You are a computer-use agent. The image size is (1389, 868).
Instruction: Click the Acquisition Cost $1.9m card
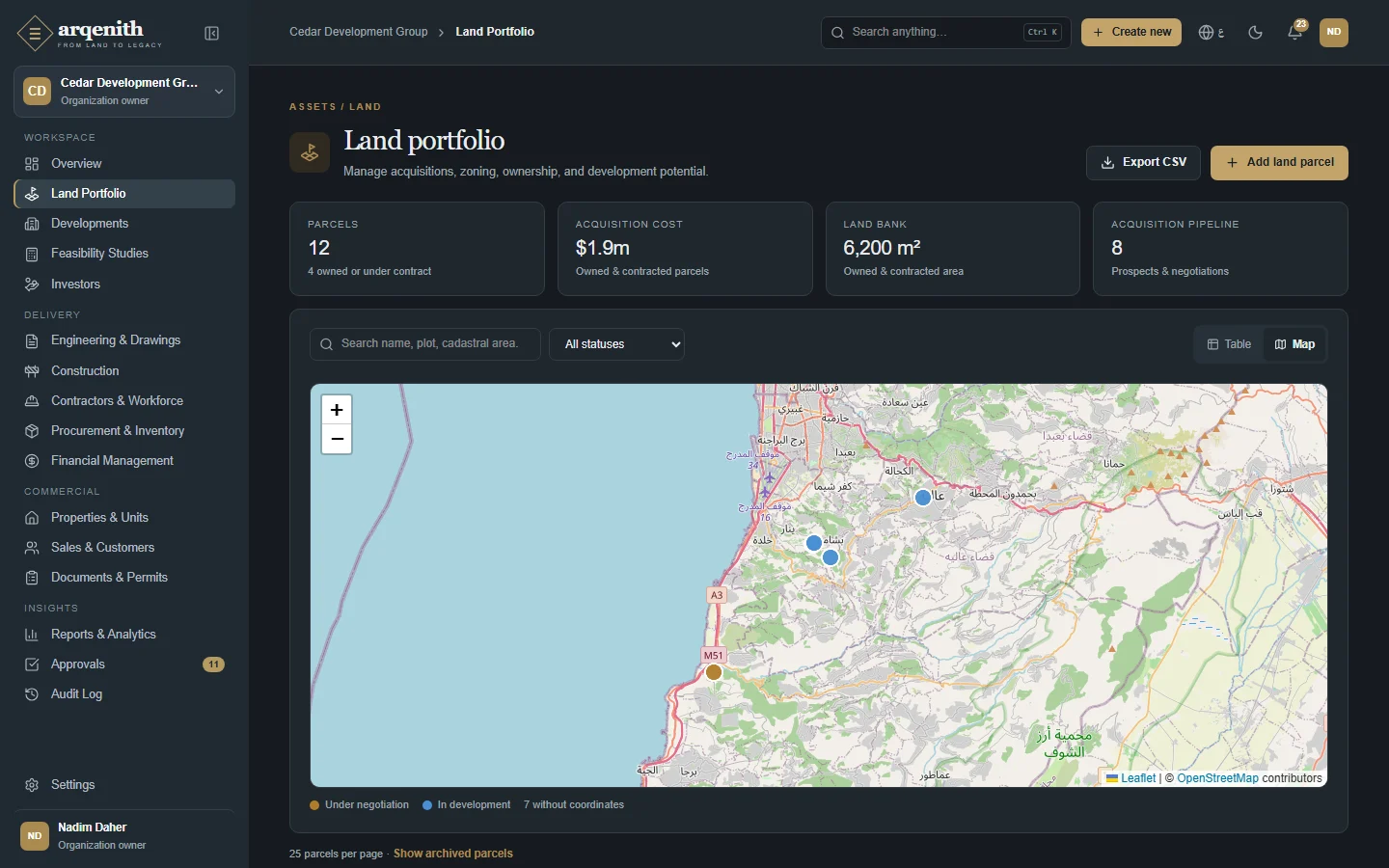tap(685, 249)
